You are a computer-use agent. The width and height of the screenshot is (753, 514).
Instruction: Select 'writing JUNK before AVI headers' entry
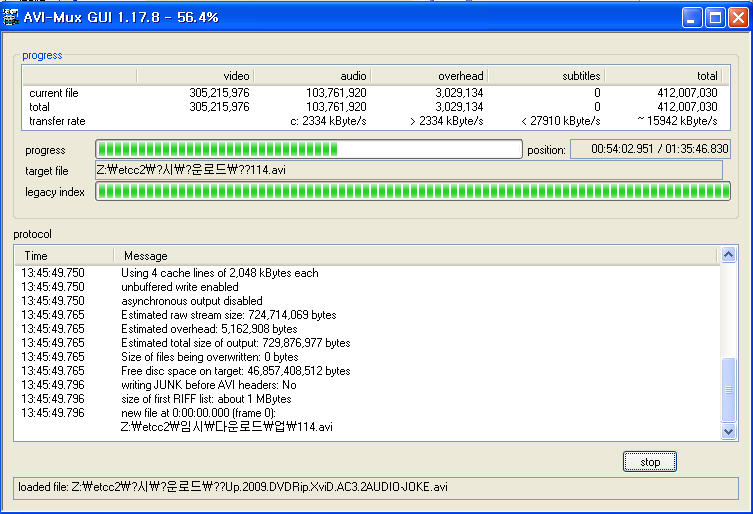[208, 385]
